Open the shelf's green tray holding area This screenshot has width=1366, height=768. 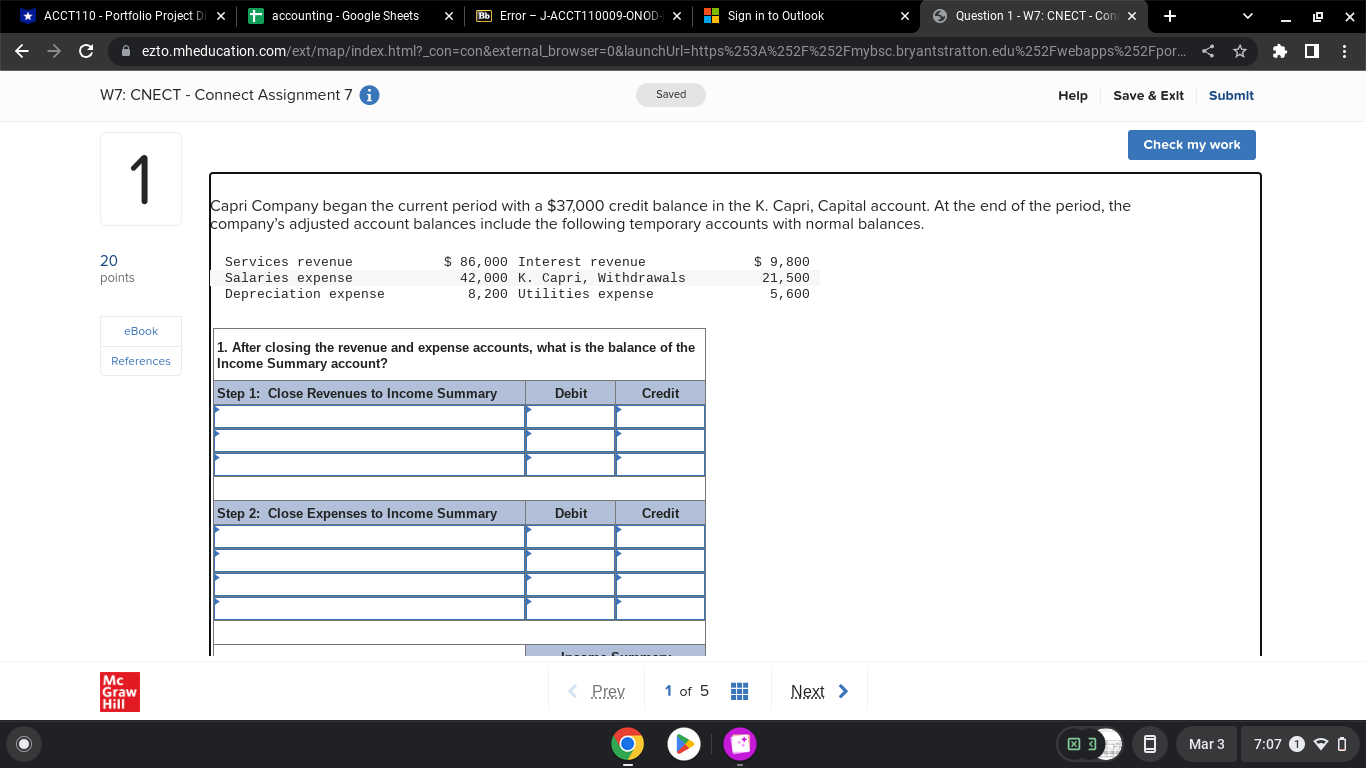[1090, 744]
